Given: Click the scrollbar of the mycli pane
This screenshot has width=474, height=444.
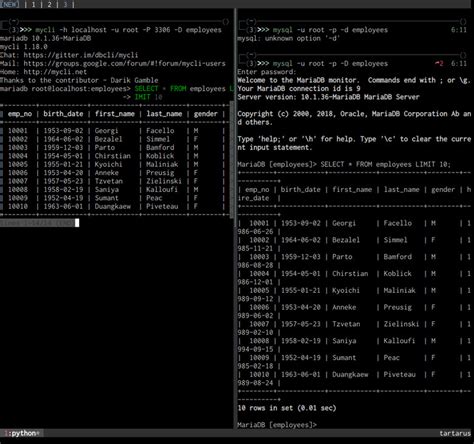Looking at the screenshot, I should tap(232, 159).
